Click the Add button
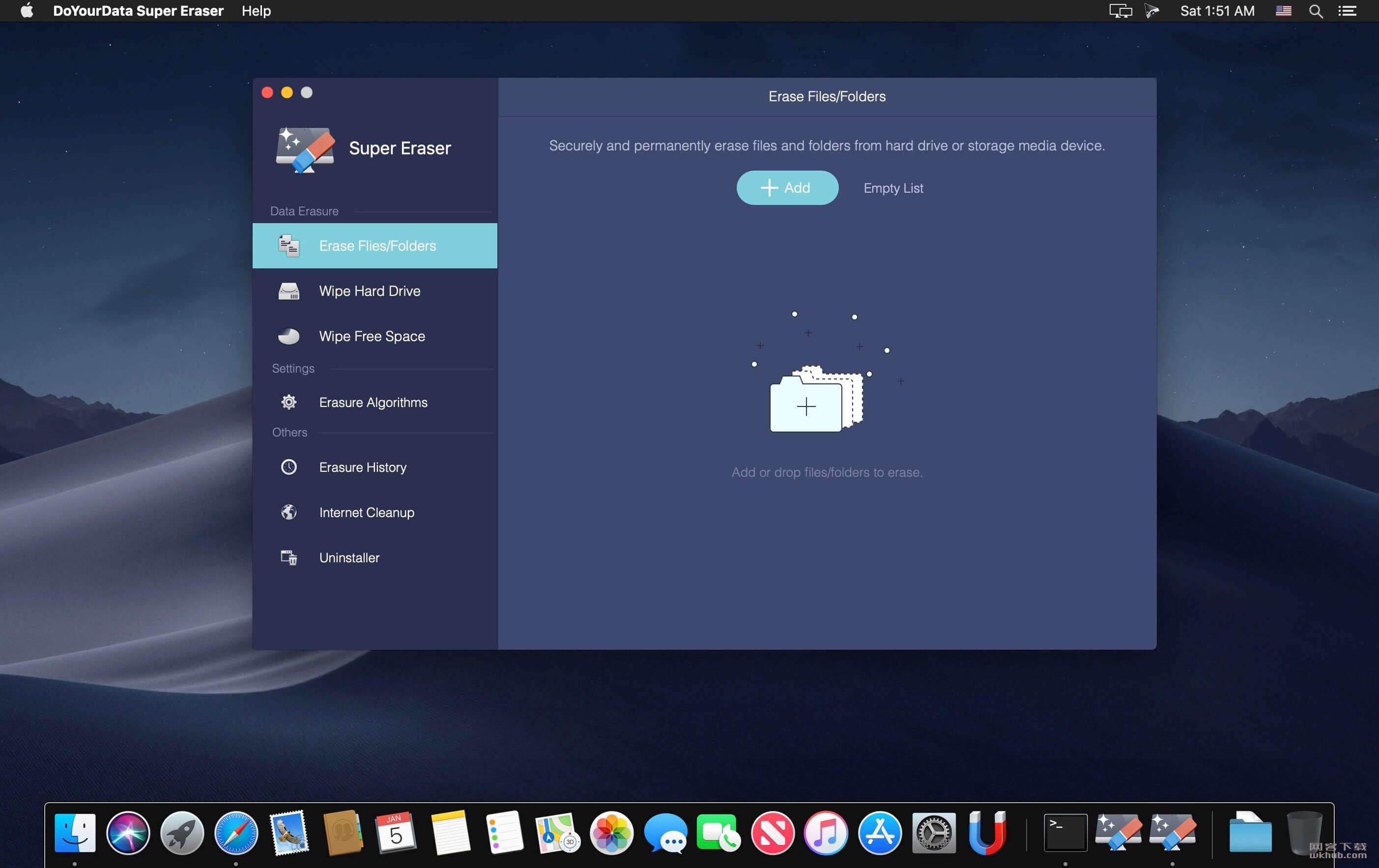Image resolution: width=1379 pixels, height=868 pixels. [x=787, y=188]
